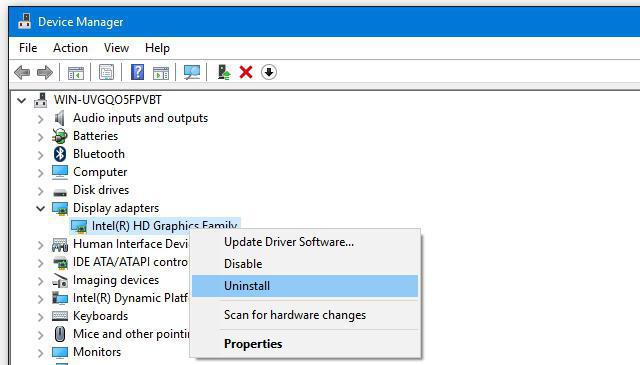Click the Update driver software toolbar icon
This screenshot has width=640, height=365.
(x=224, y=72)
